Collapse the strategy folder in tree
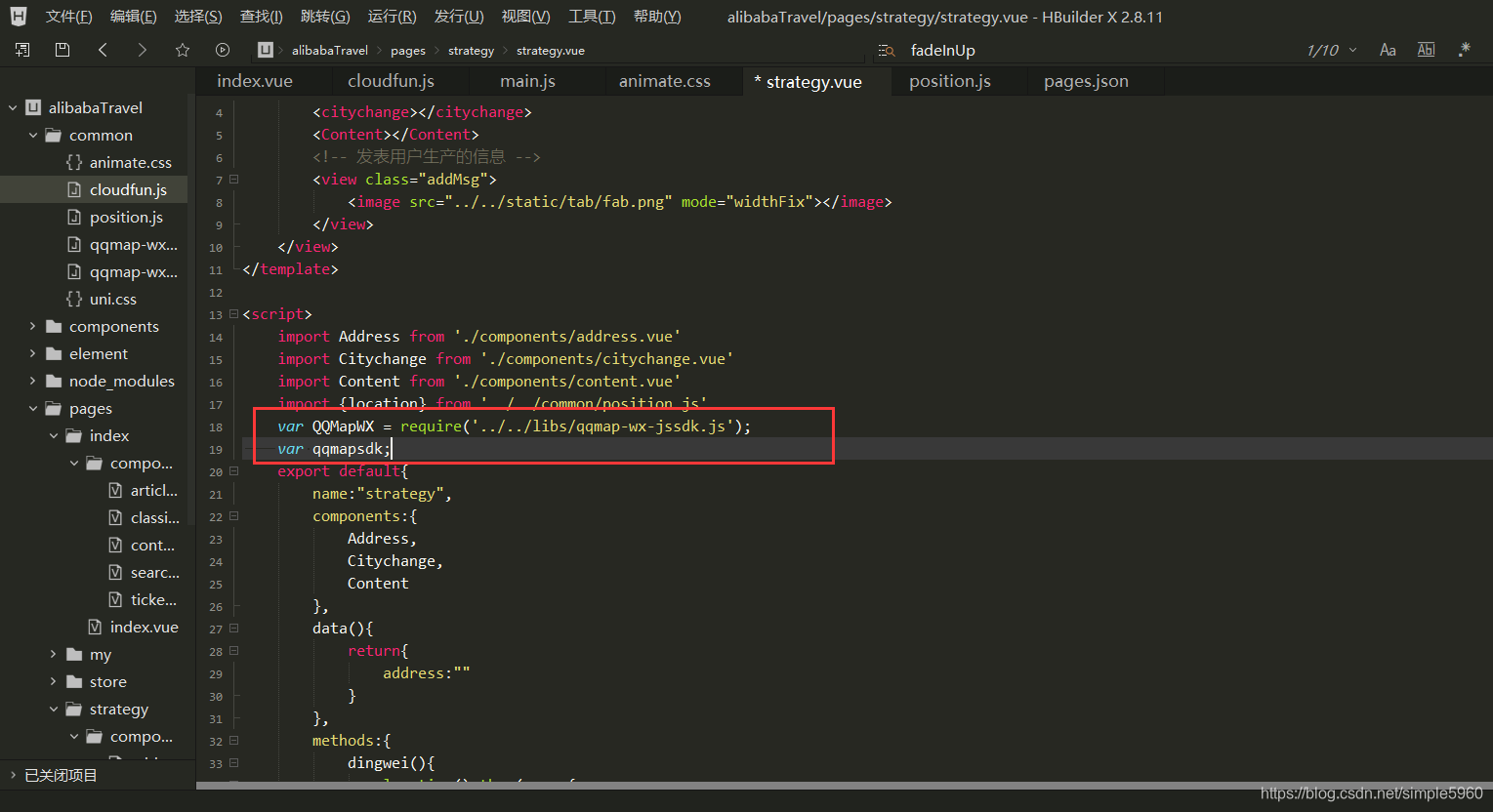 pyautogui.click(x=54, y=709)
